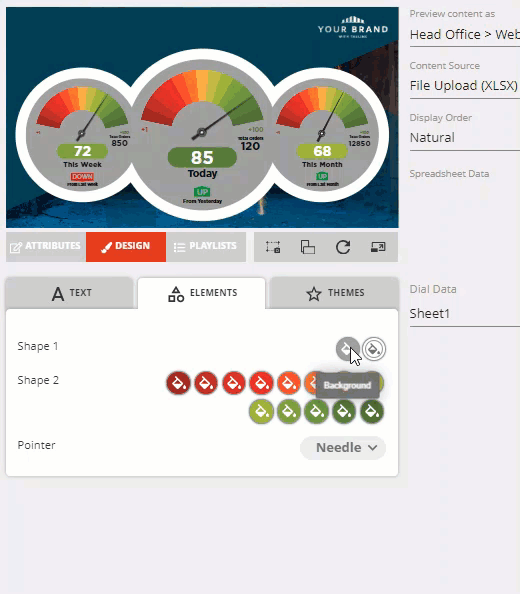520x594 pixels.
Task: Switch to the Text tab
Action: click(70, 293)
